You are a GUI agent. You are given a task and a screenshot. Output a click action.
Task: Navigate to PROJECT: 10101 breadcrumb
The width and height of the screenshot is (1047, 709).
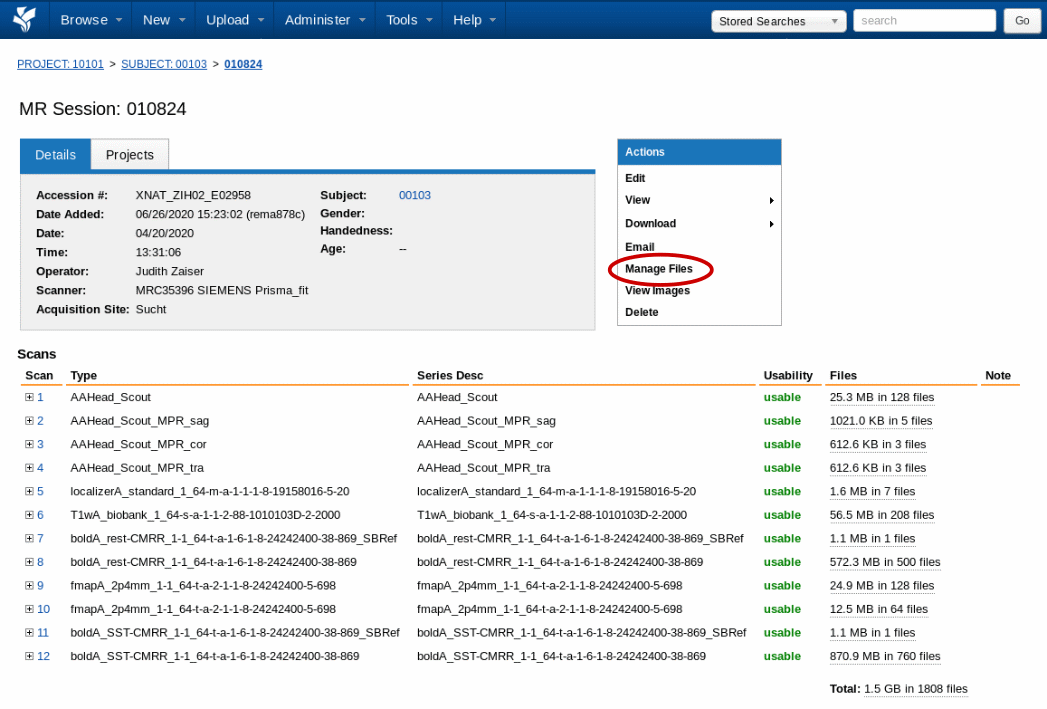click(x=60, y=64)
